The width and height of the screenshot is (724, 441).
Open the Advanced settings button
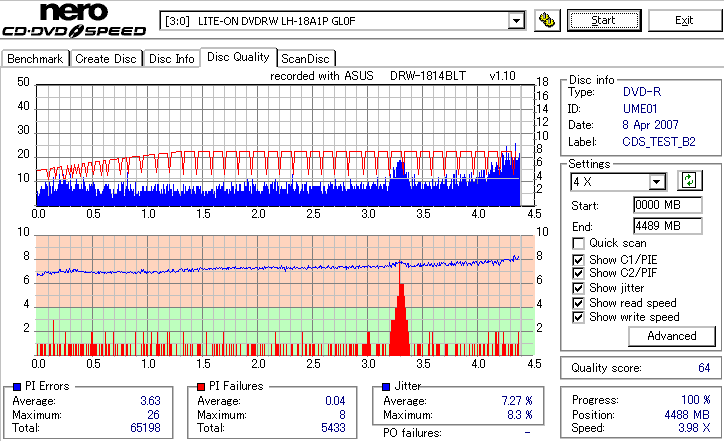(x=671, y=336)
